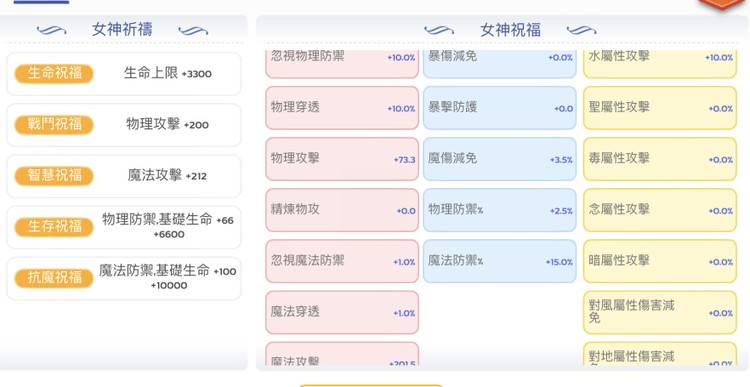The image size is (750, 387).
Task: Choose the 抗魔祝福 blessing
Action: [54, 278]
